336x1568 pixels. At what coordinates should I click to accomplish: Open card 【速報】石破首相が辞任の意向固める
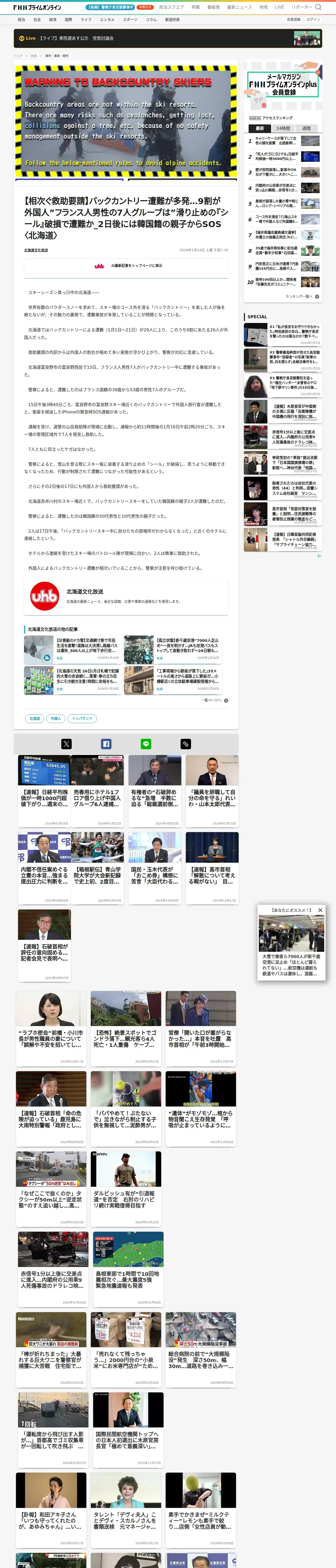(44, 945)
